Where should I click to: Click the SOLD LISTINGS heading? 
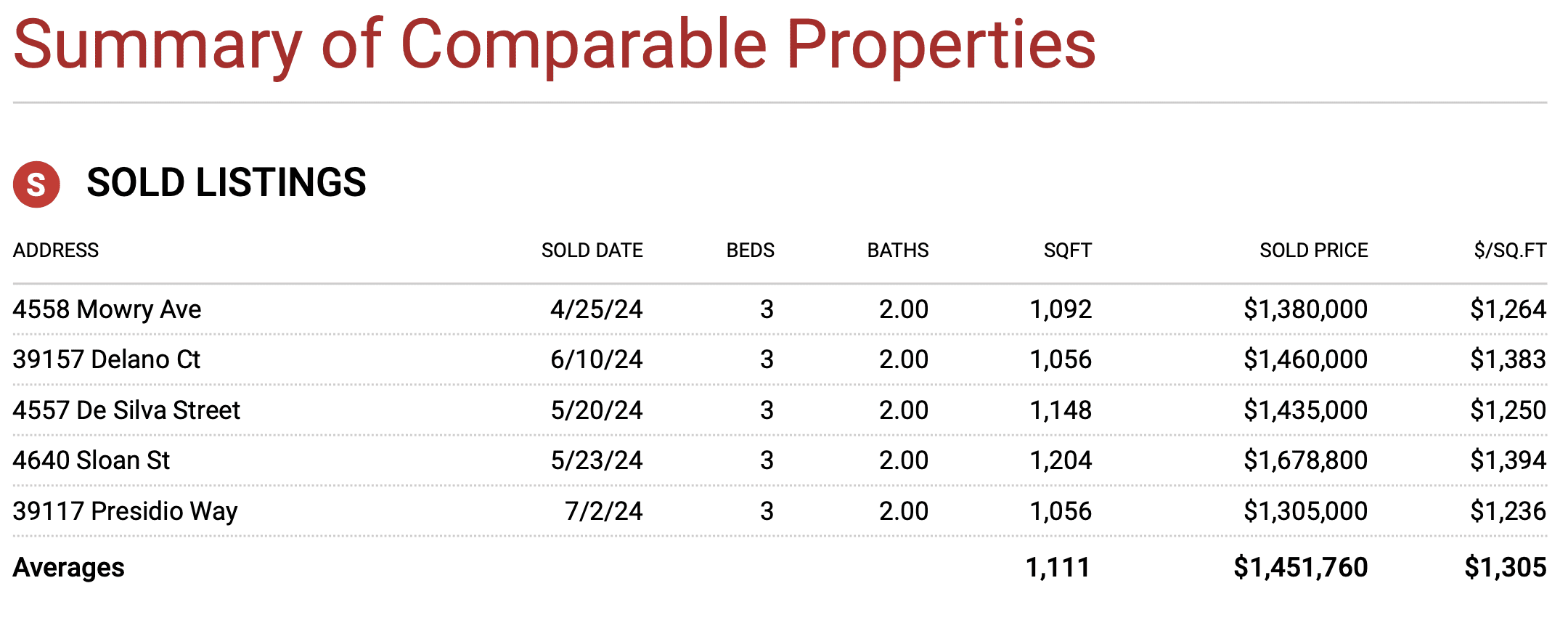[226, 182]
